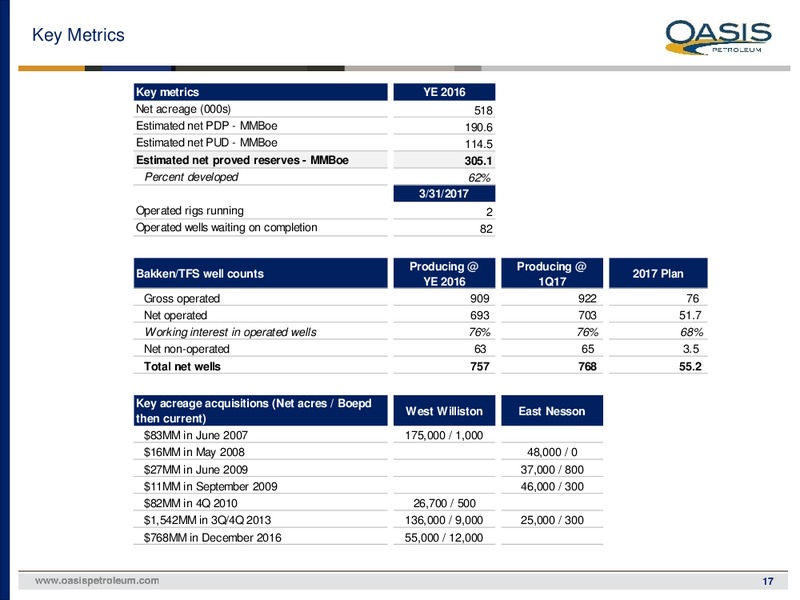
Task: Select the Key Metrics slide title
Action: 78,35
